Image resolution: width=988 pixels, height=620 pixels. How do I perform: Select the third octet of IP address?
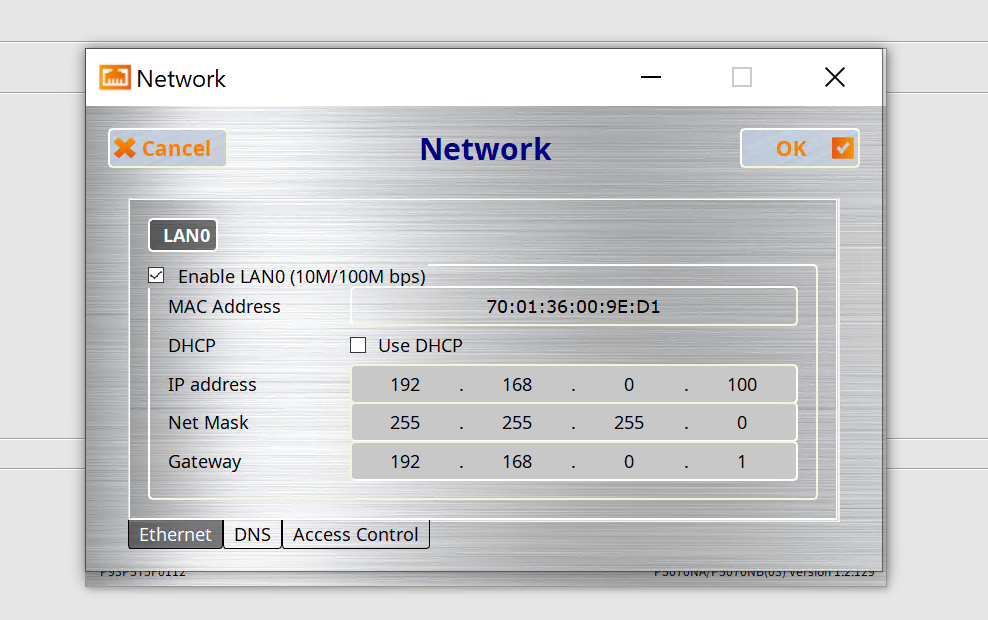(x=629, y=385)
